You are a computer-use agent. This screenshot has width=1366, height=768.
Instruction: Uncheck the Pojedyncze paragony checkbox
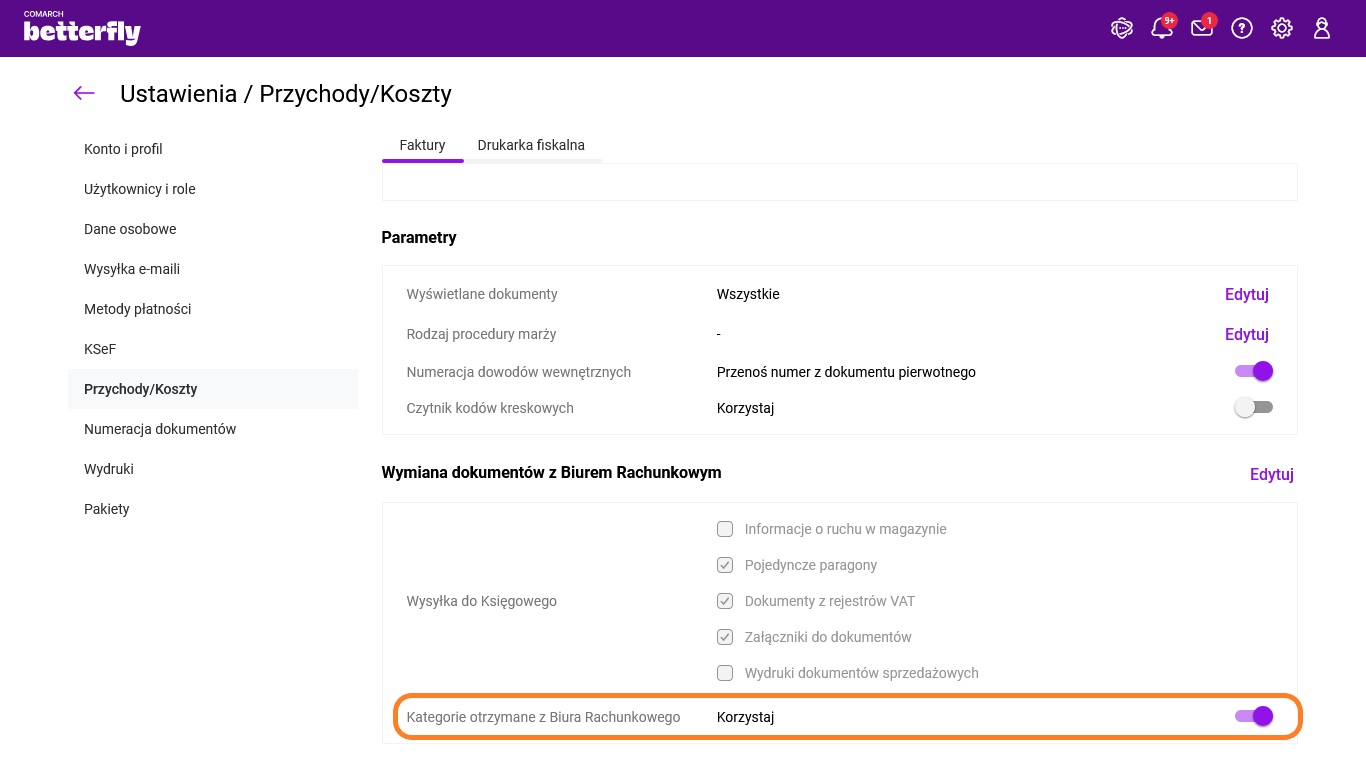point(725,565)
